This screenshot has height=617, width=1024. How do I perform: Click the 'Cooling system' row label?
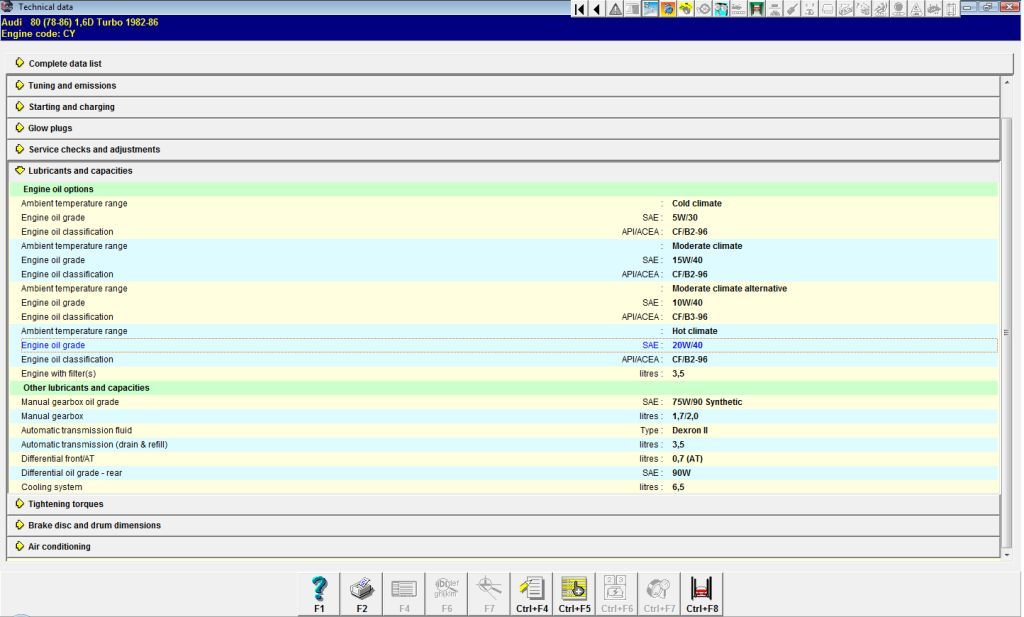[x=52, y=488]
